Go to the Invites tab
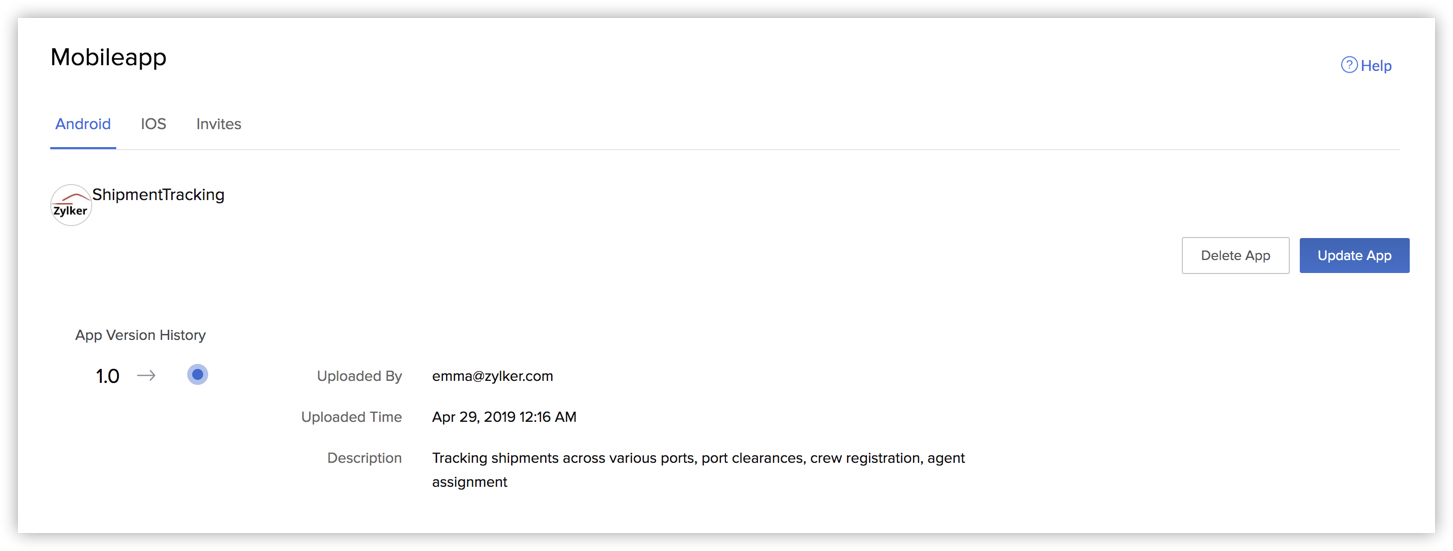 tap(218, 124)
